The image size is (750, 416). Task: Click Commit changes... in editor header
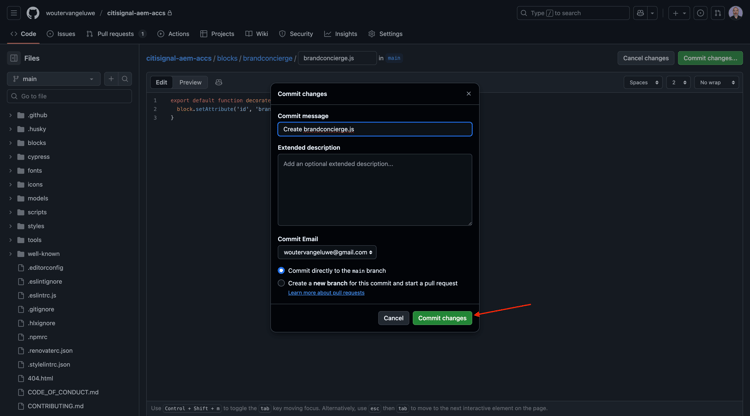(x=710, y=58)
